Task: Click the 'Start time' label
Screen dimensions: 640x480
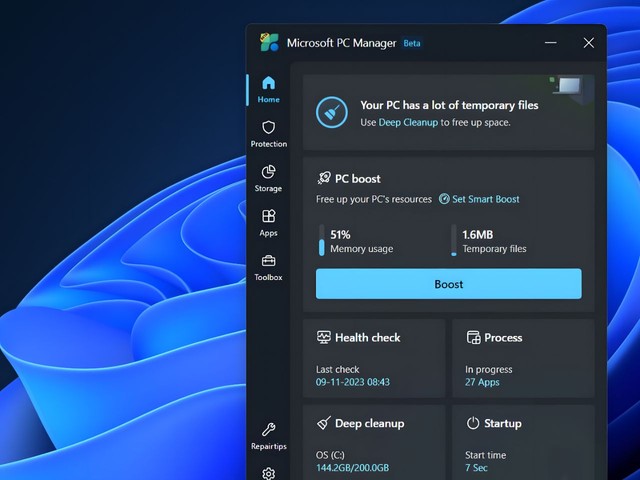Action: pos(485,455)
